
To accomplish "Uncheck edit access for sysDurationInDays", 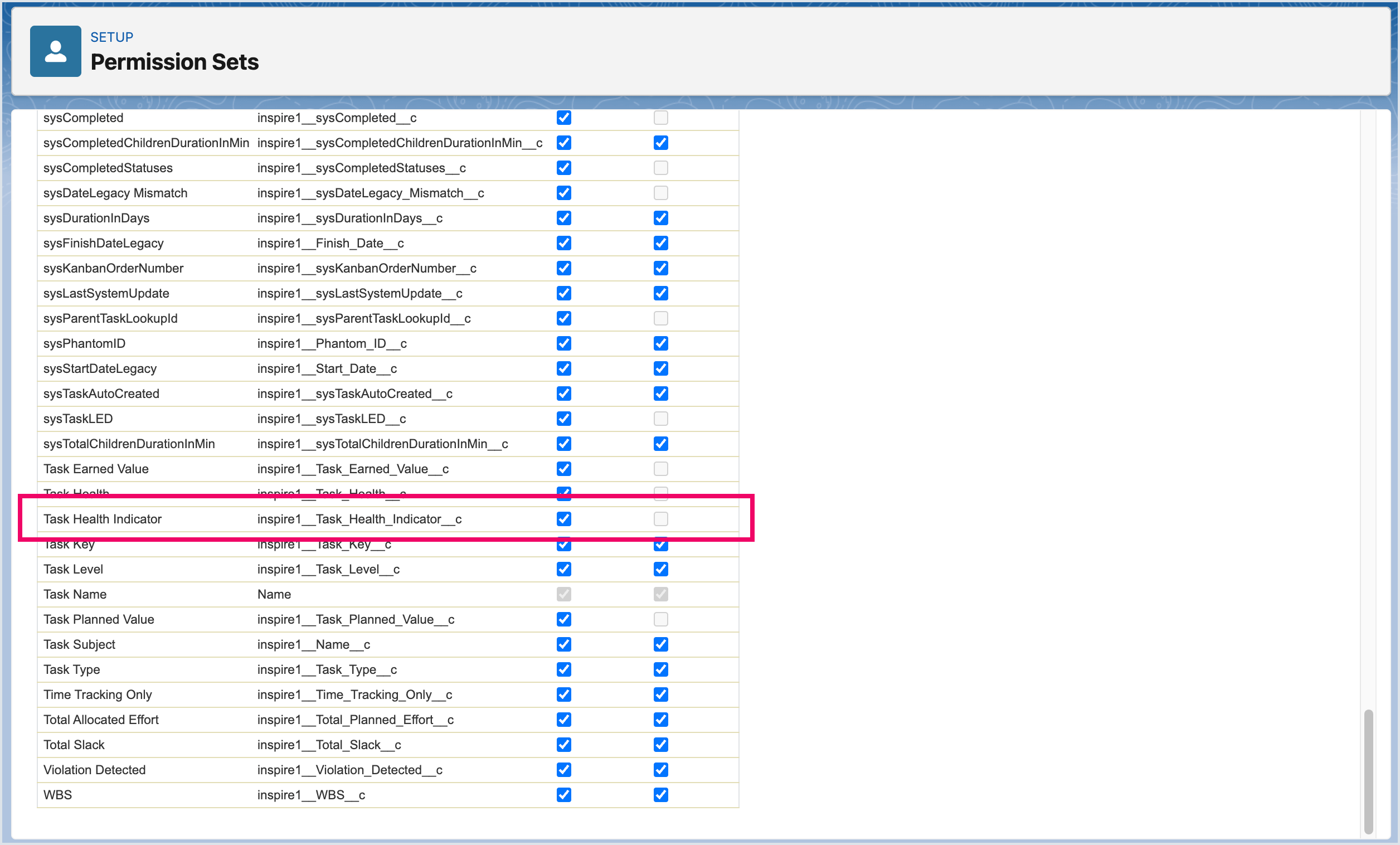I will pyautogui.click(x=660, y=217).
